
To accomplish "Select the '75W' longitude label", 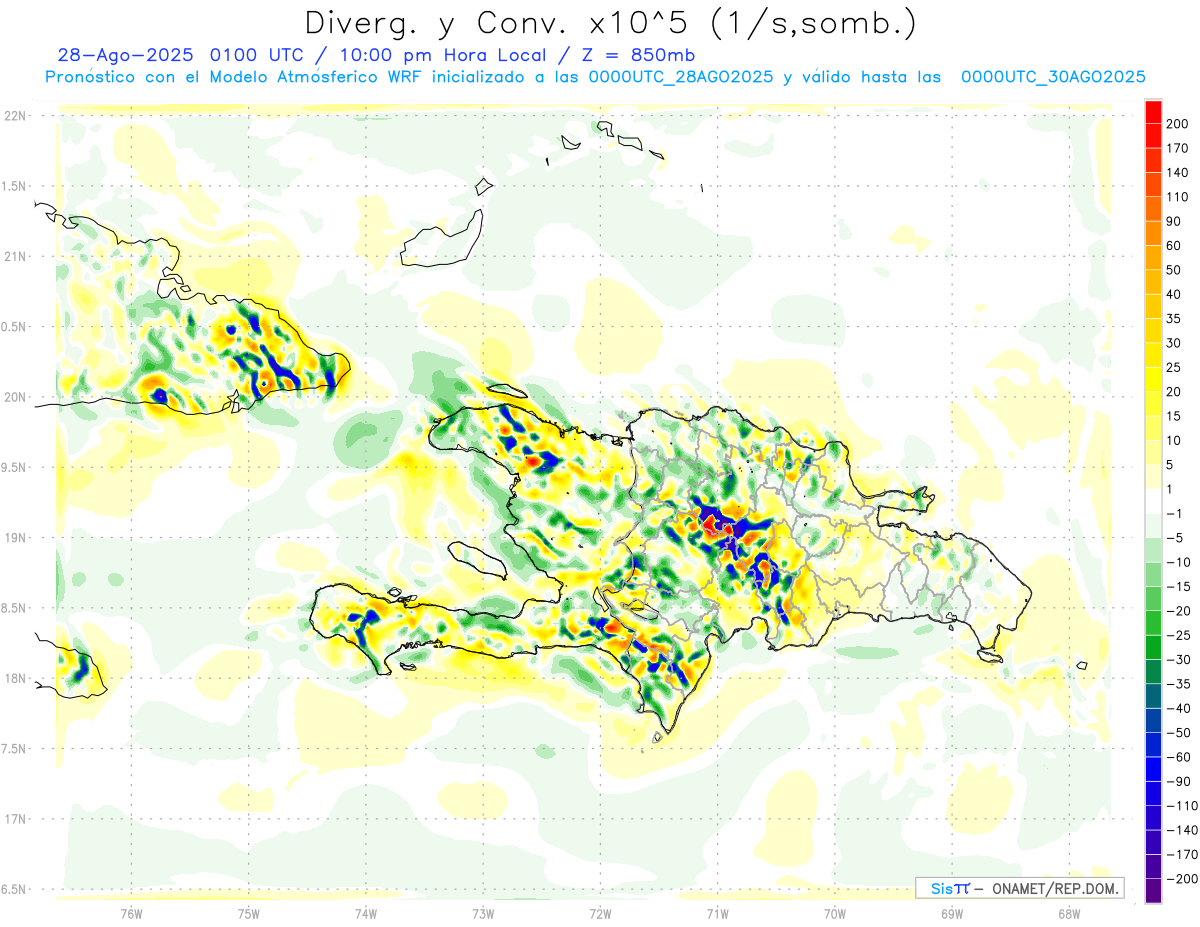I will [x=249, y=914].
